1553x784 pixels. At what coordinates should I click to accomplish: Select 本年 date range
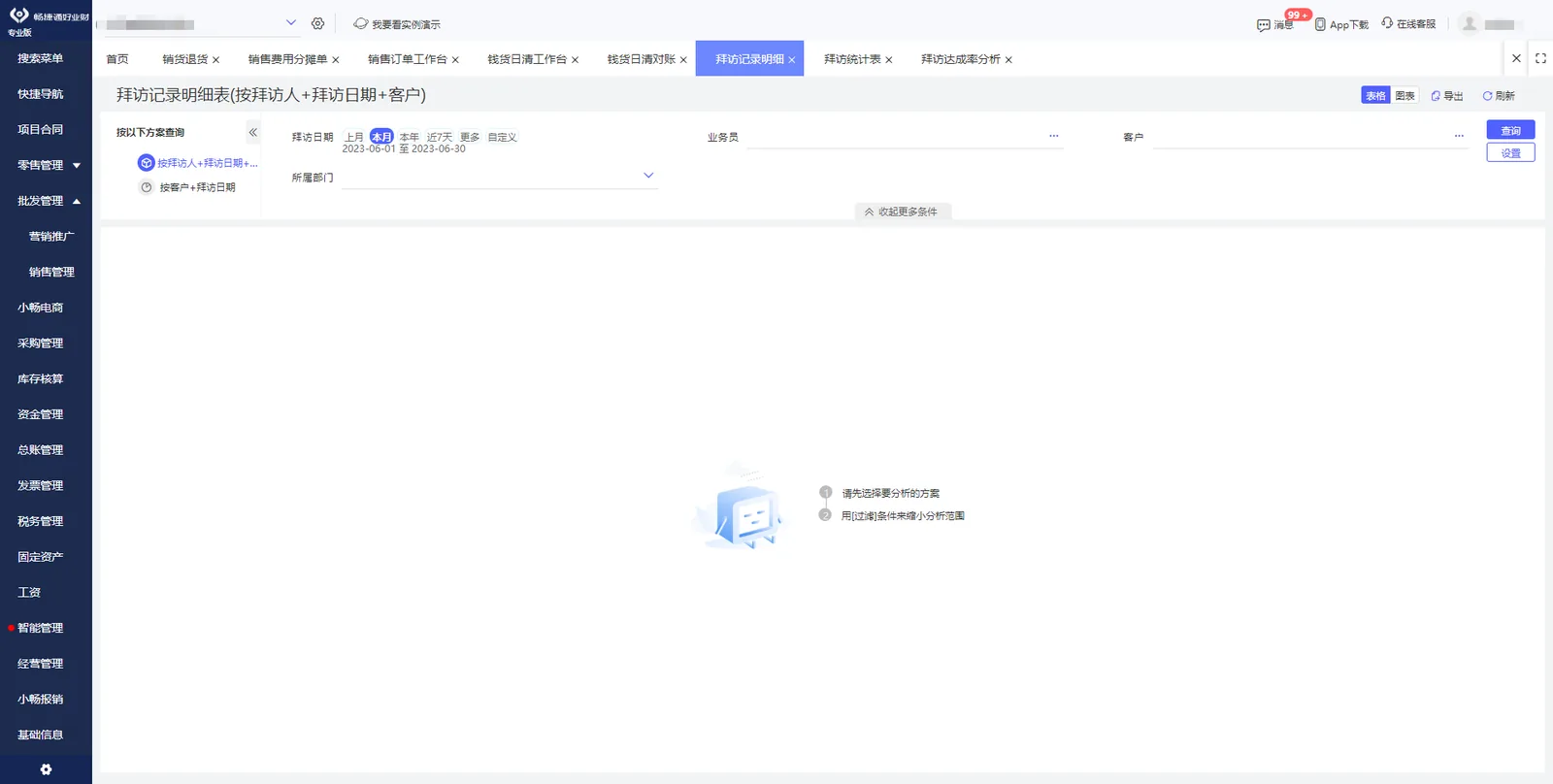(410, 137)
